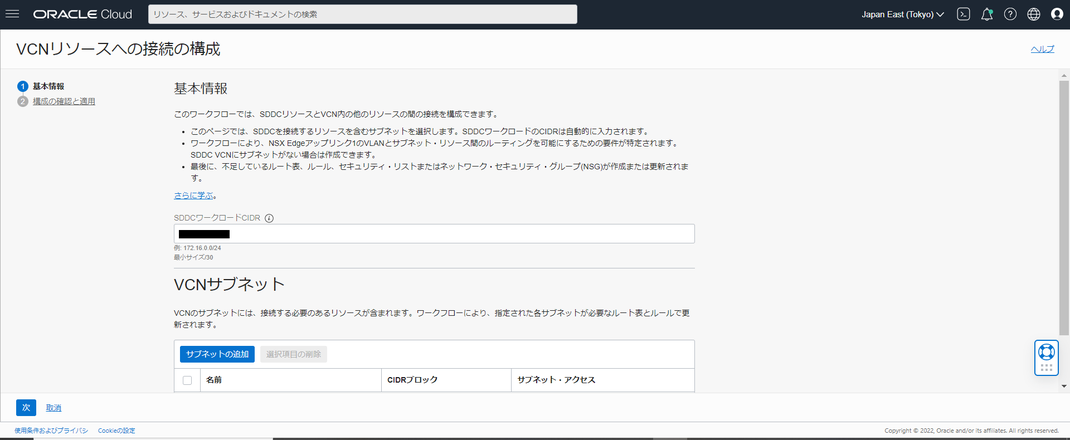The width and height of the screenshot is (1070, 440).
Task: Toggle the select-all checkbox in subnet table
Action: click(187, 380)
